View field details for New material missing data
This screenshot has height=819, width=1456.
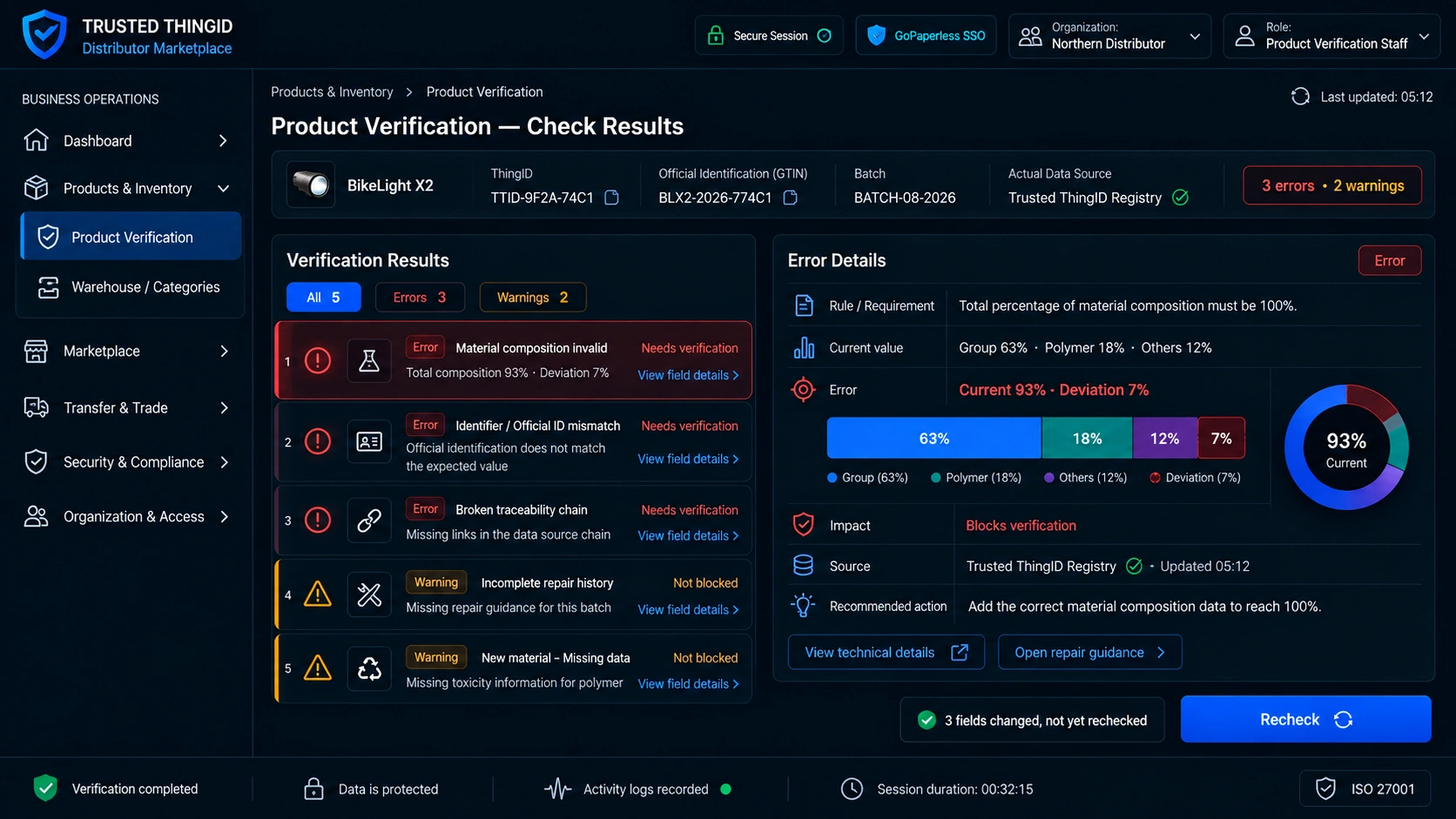click(x=688, y=684)
